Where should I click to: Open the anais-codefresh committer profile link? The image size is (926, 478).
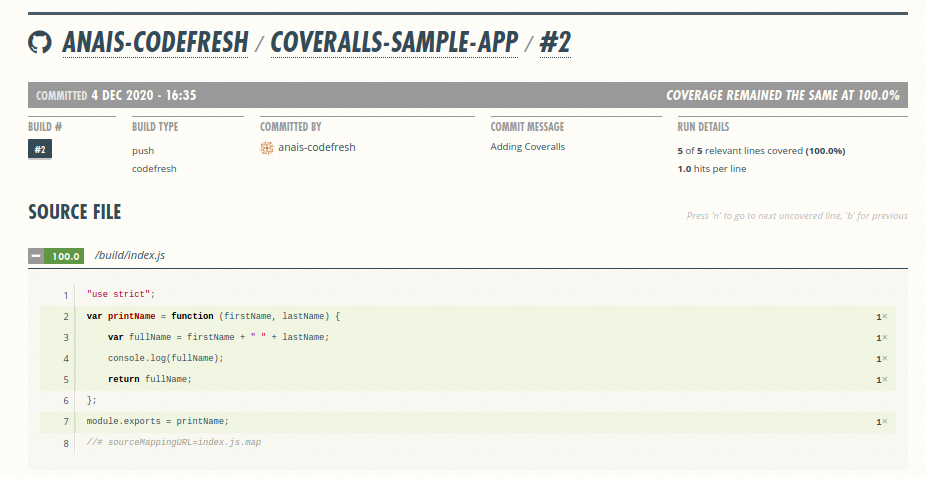(x=316, y=147)
